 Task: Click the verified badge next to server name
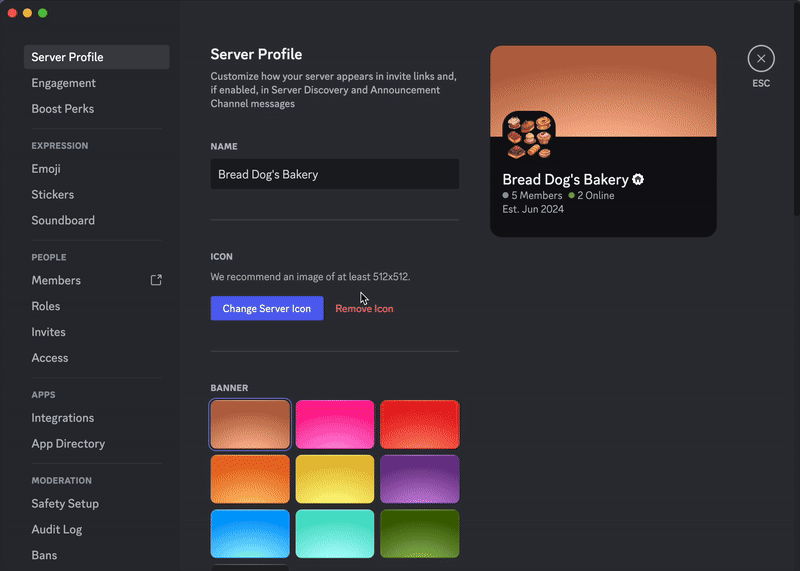coord(638,180)
